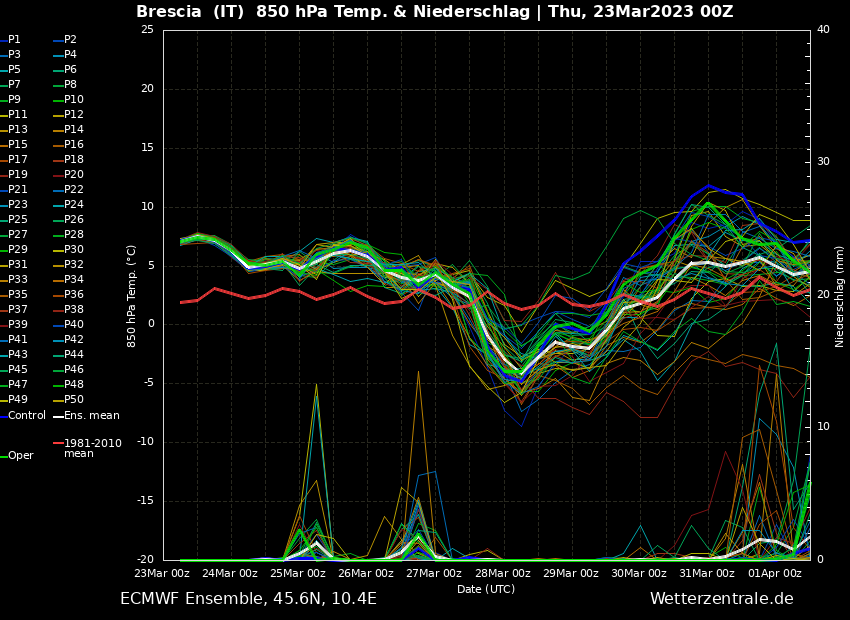Image resolution: width=850 pixels, height=620 pixels.
Task: Select the "25Mar 00z" date tick label
Action: [x=299, y=573]
